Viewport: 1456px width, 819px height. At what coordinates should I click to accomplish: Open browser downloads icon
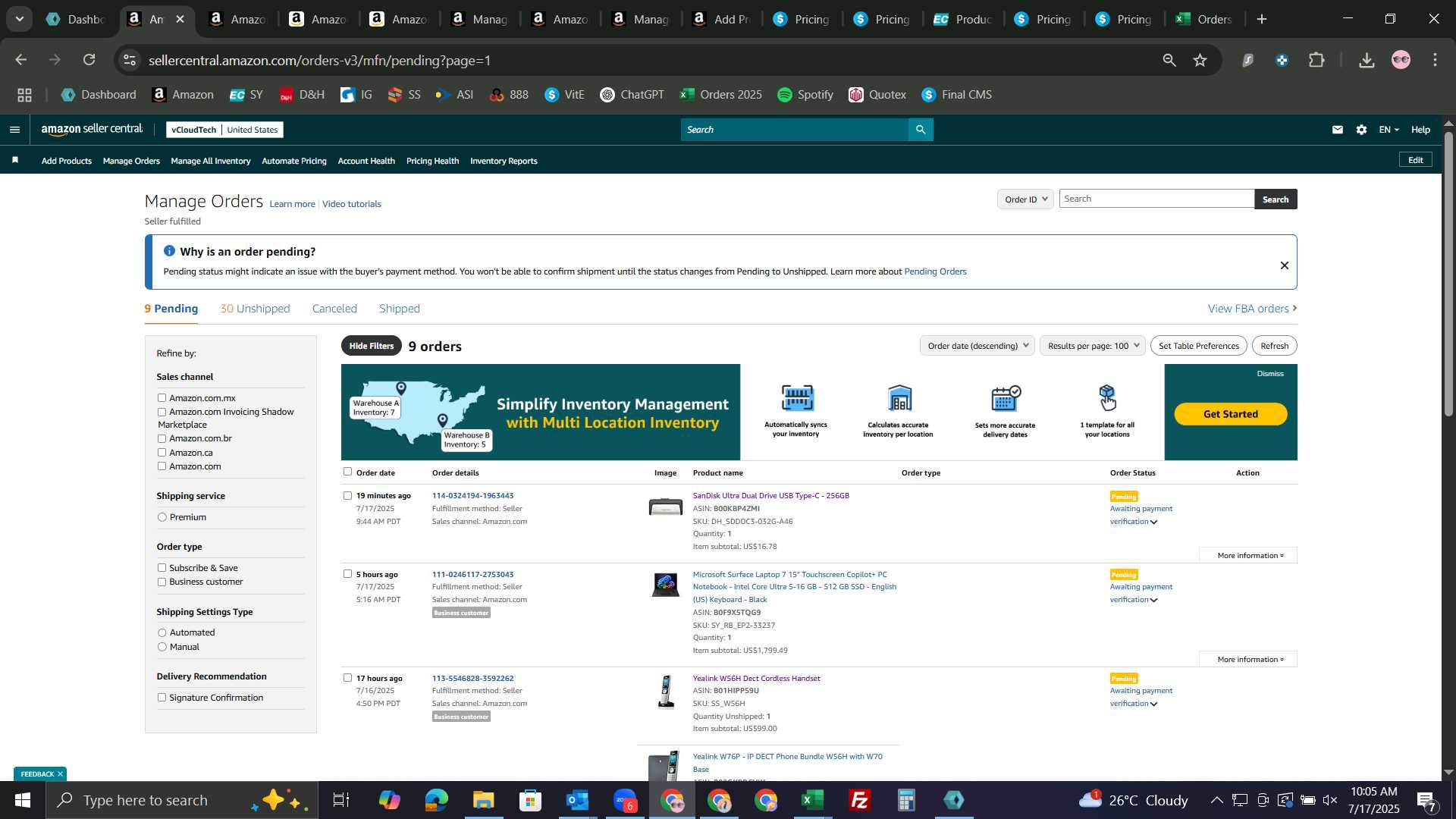pyautogui.click(x=1367, y=60)
